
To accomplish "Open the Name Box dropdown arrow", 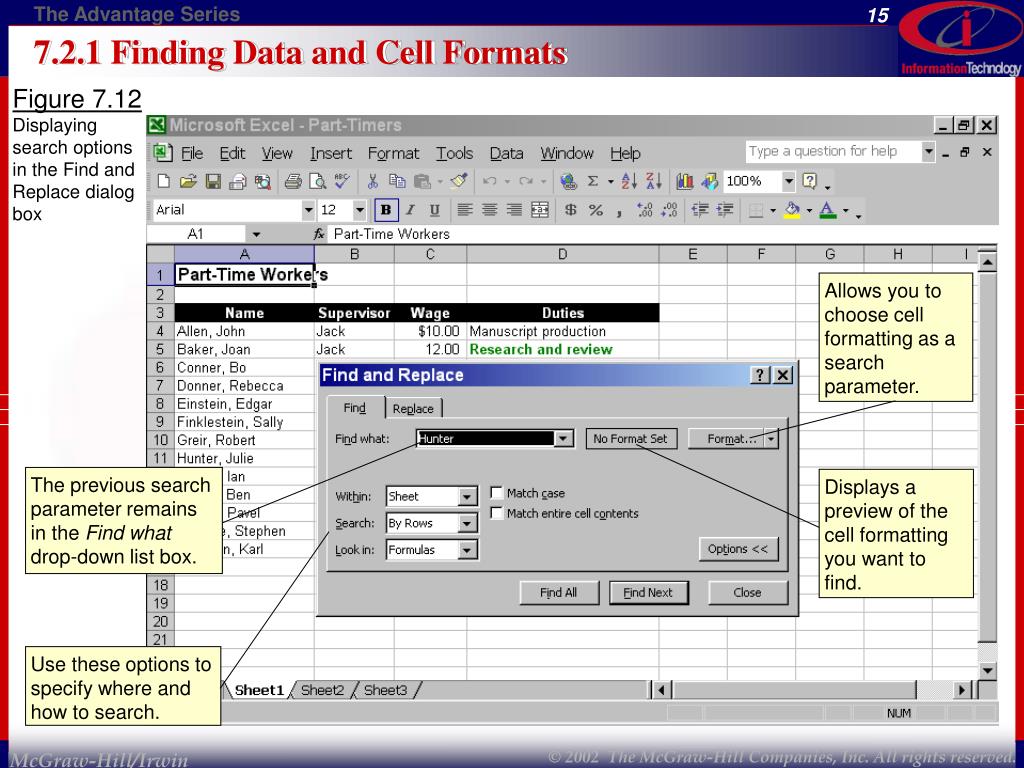I will point(256,234).
